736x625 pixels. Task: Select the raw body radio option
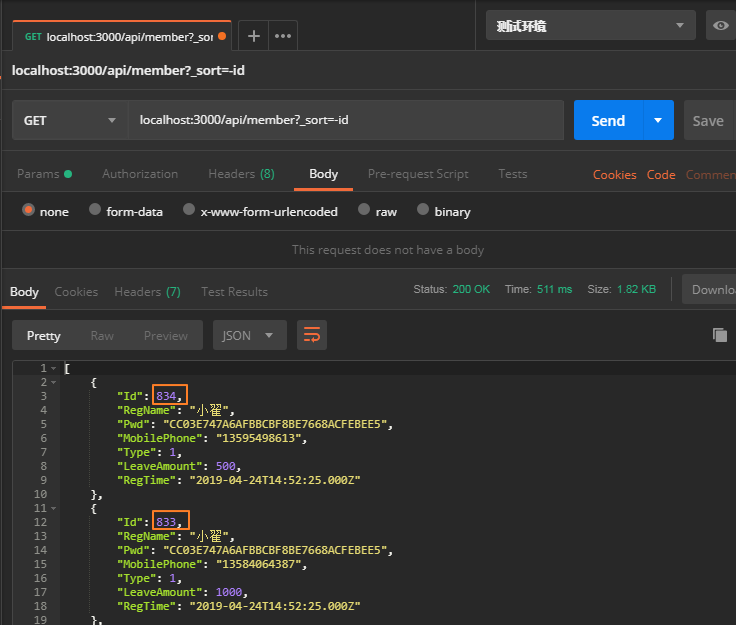364,211
